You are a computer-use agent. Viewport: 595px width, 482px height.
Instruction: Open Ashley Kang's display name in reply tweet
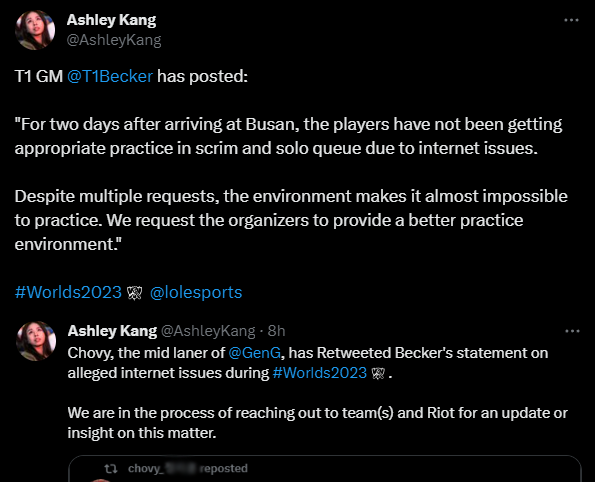(112, 331)
